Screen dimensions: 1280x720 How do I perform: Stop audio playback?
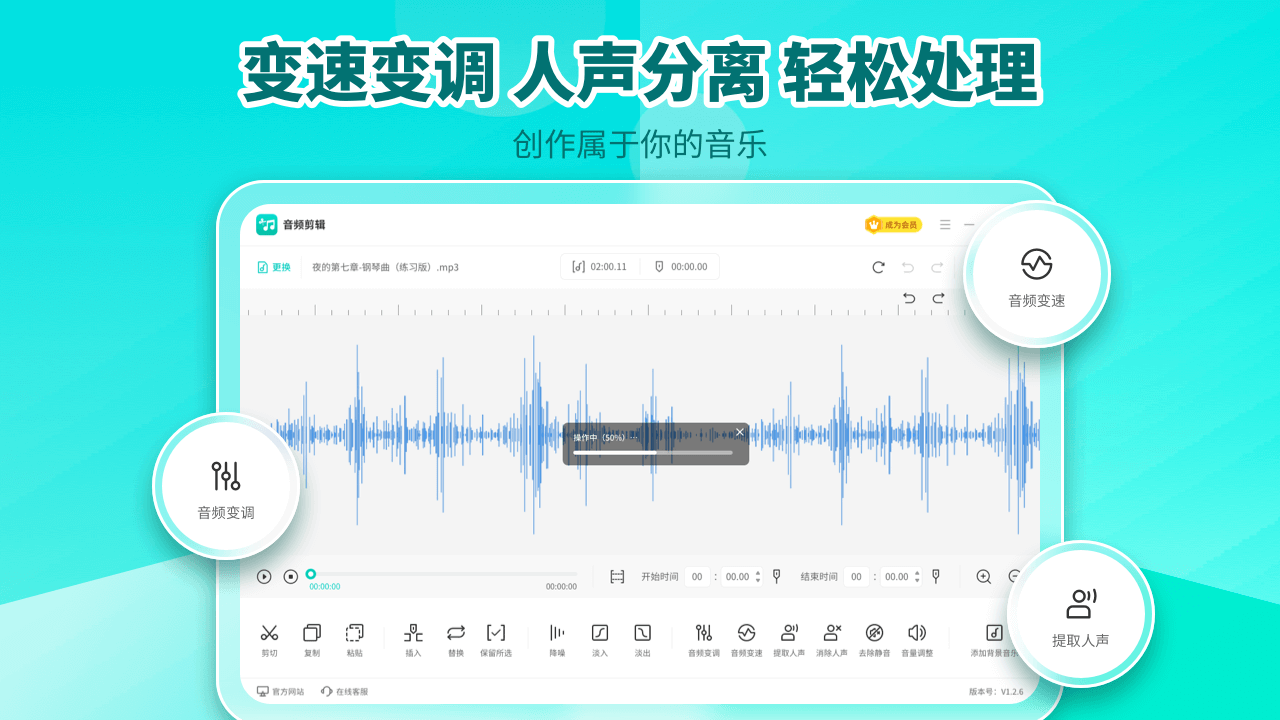(x=291, y=576)
